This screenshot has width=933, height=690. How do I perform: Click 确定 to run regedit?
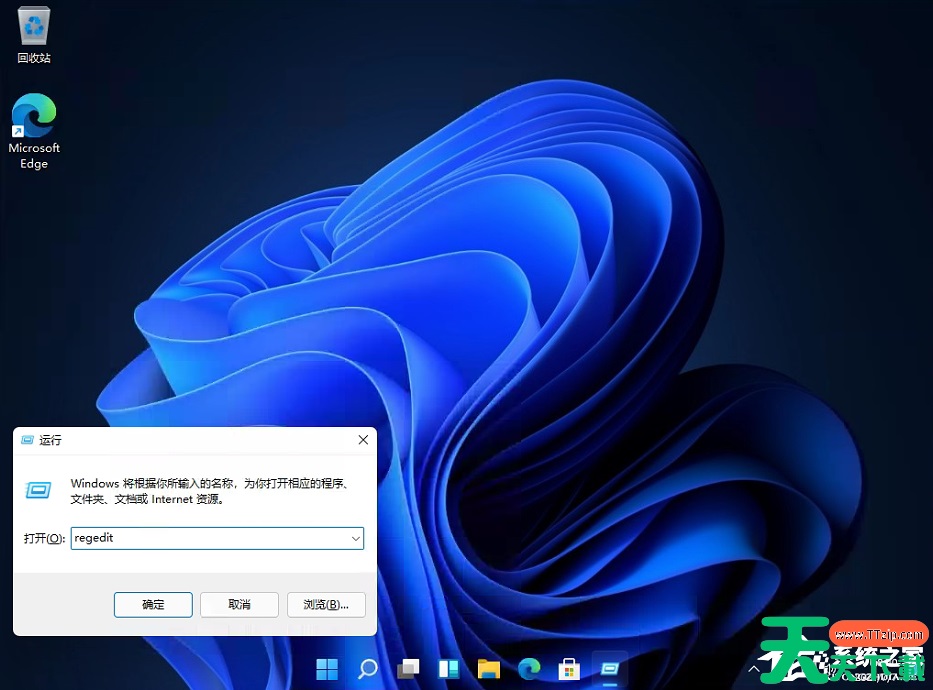(x=152, y=604)
